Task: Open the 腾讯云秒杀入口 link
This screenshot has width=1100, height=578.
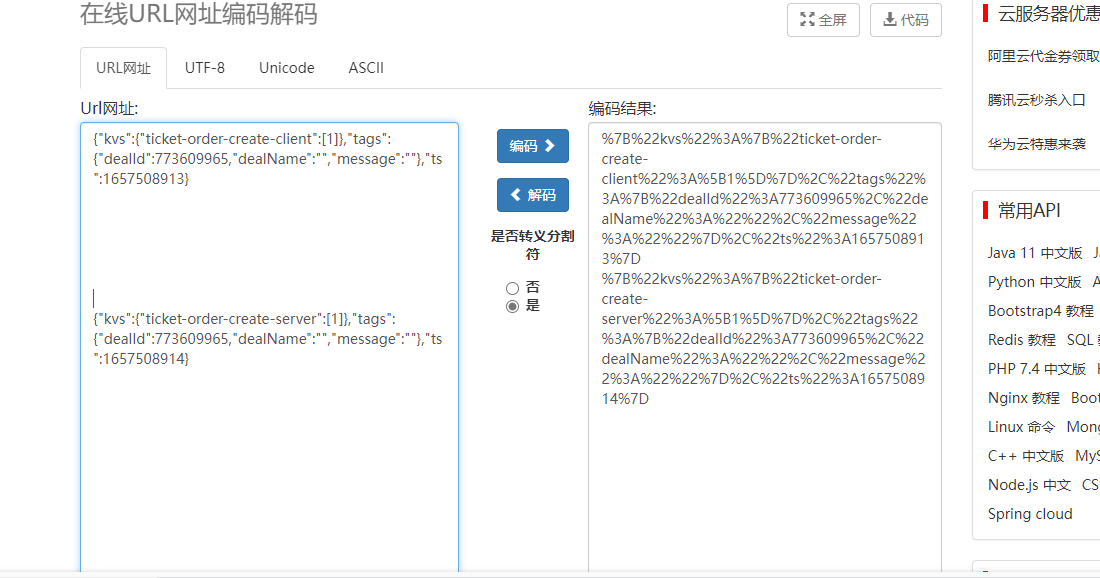Action: tap(1036, 100)
